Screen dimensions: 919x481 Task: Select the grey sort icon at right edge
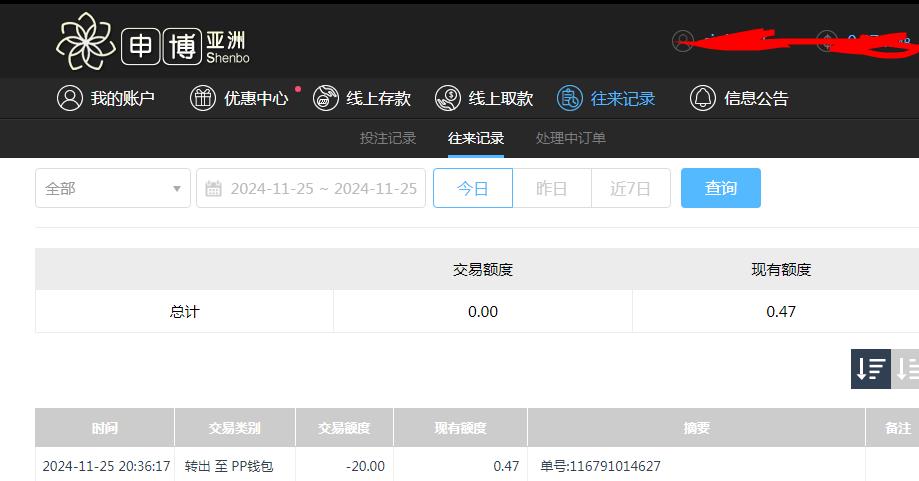coord(906,369)
